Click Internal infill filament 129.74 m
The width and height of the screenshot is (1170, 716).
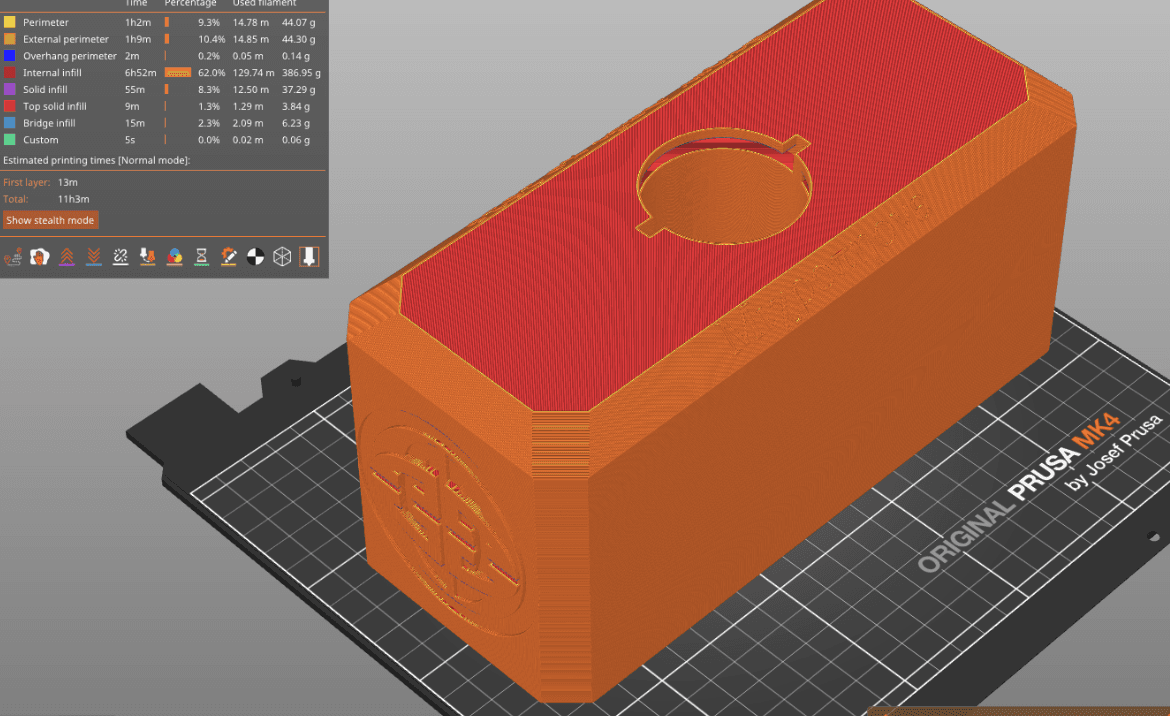(253, 72)
